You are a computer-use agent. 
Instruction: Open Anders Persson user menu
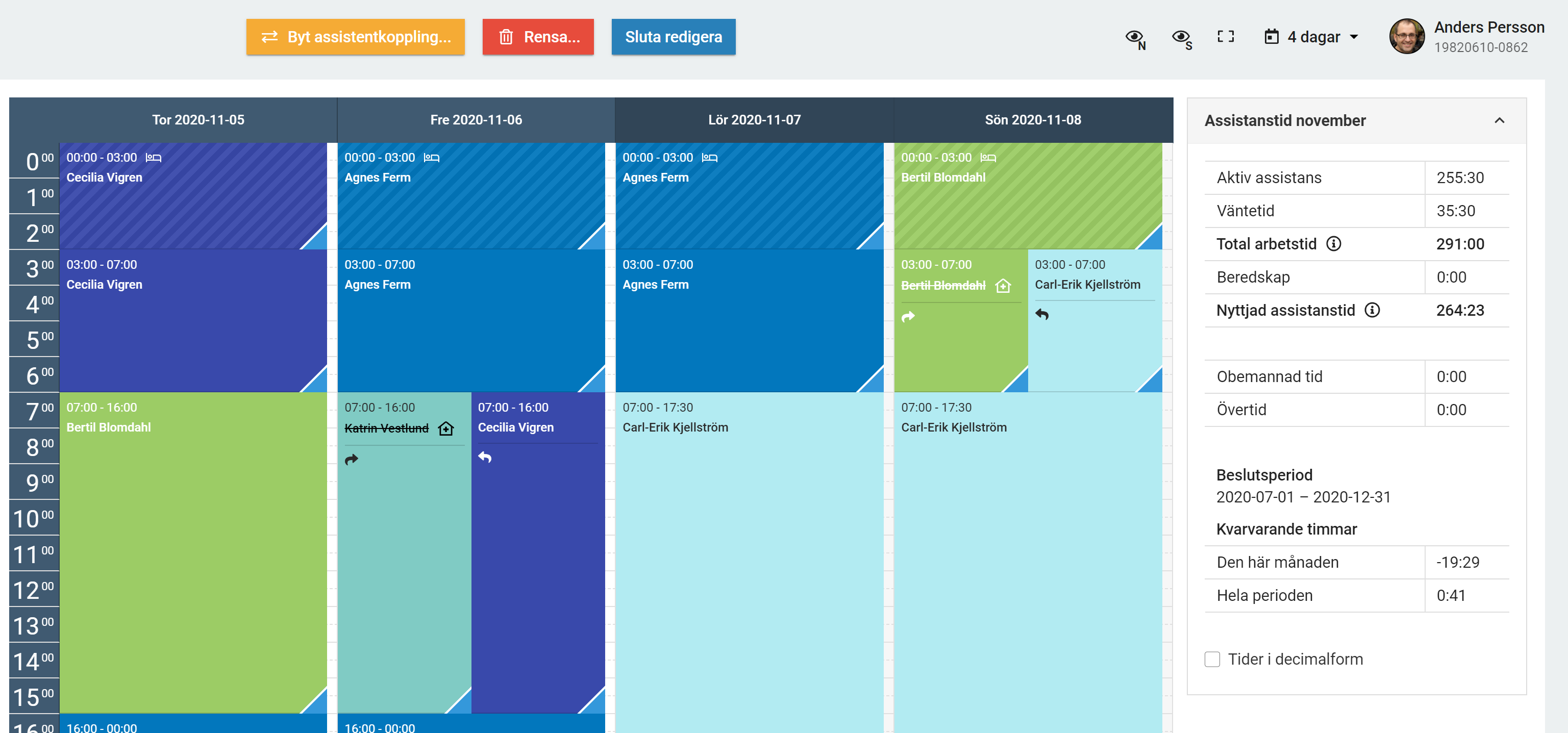coord(1467,37)
